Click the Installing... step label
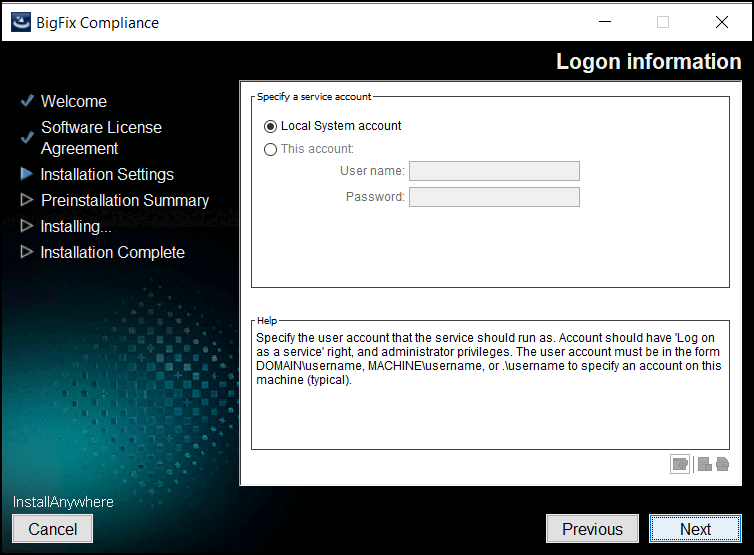Screen dimensions: 754x555 click(76, 226)
